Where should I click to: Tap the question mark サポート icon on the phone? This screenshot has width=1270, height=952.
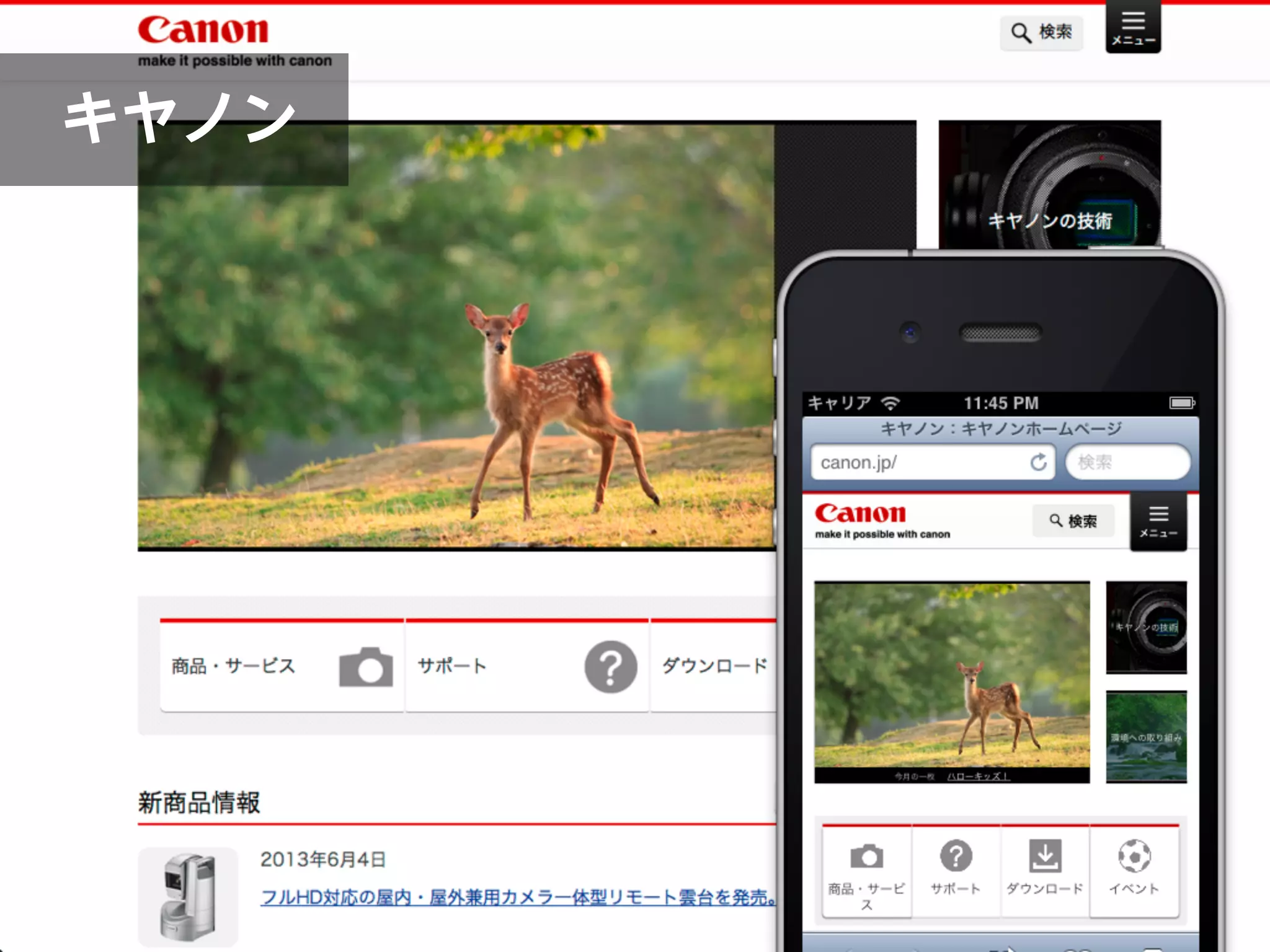tap(956, 856)
